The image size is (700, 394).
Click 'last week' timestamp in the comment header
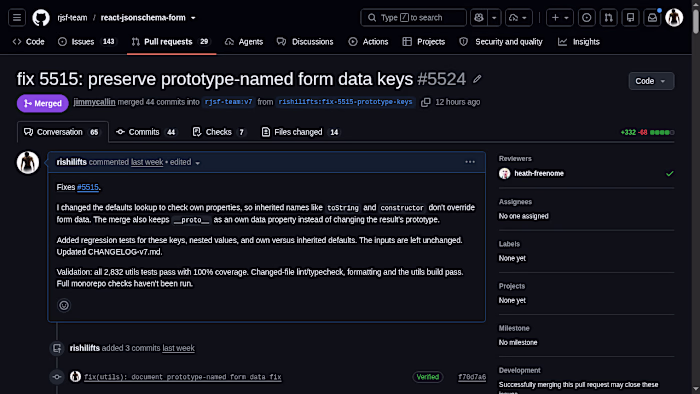coord(147,162)
